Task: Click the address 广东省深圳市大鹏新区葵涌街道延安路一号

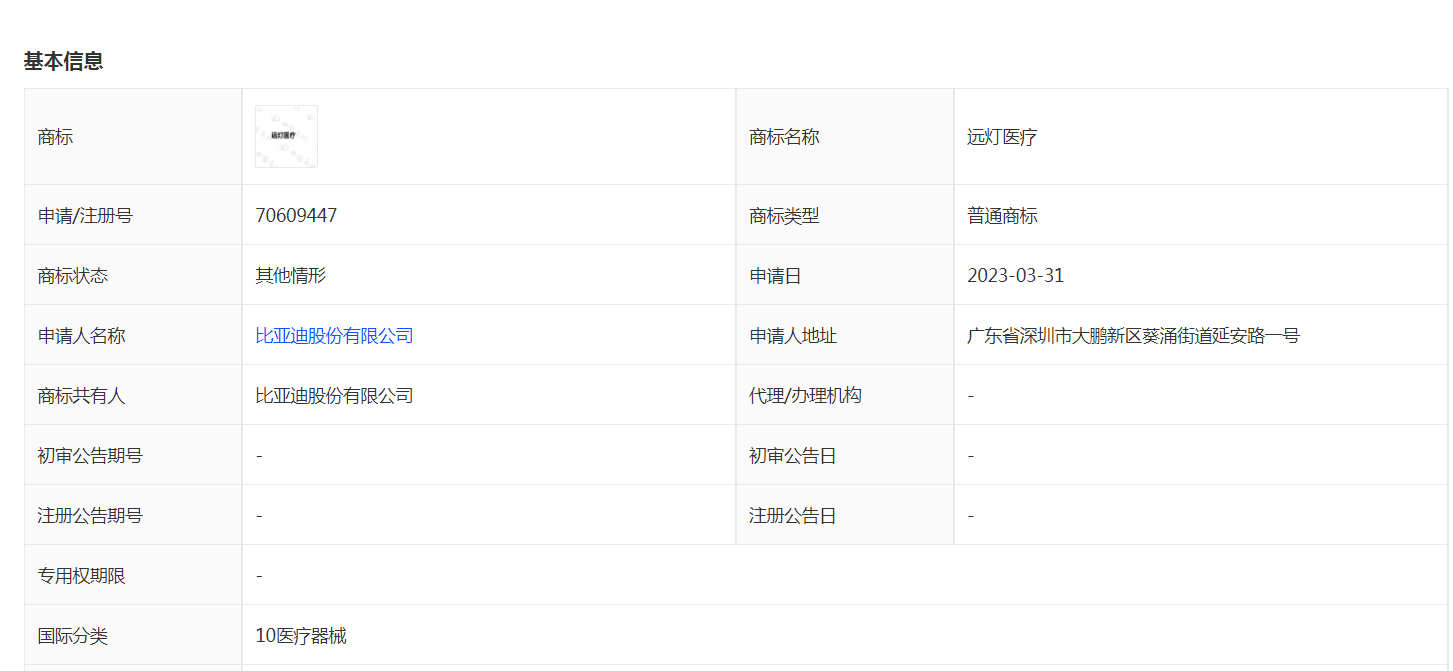Action: [x=1133, y=336]
